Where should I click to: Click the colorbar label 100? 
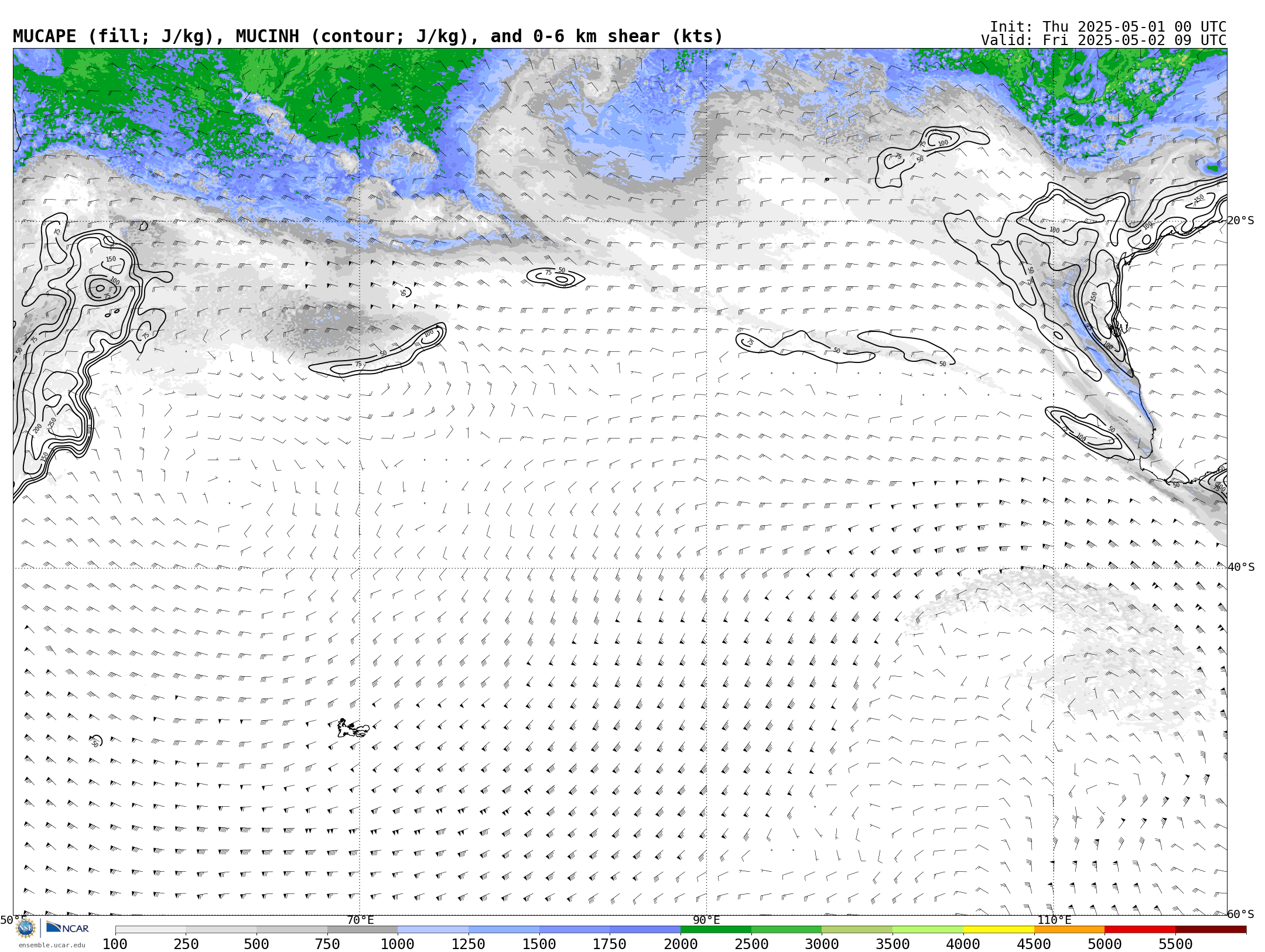tap(115, 944)
